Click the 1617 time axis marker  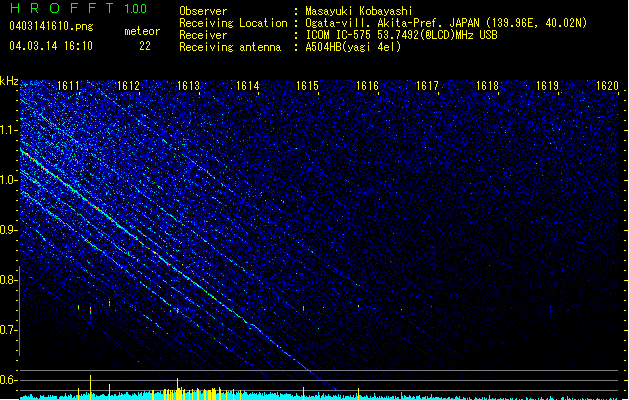point(428,86)
